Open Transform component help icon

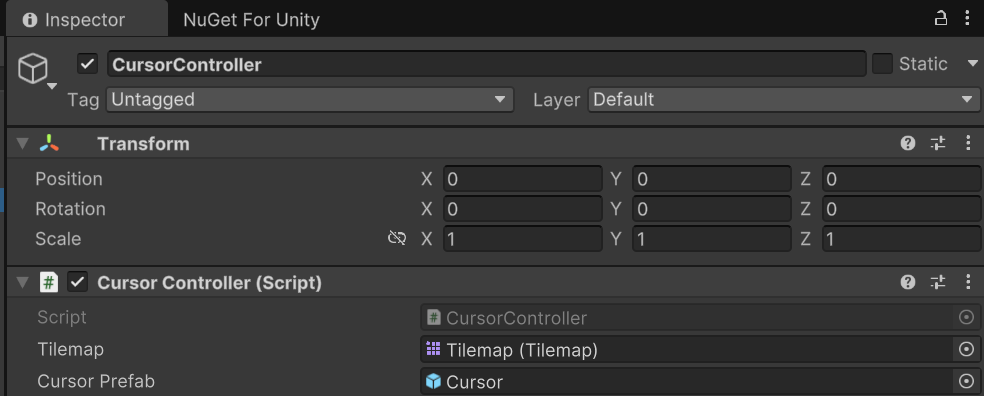click(x=907, y=144)
